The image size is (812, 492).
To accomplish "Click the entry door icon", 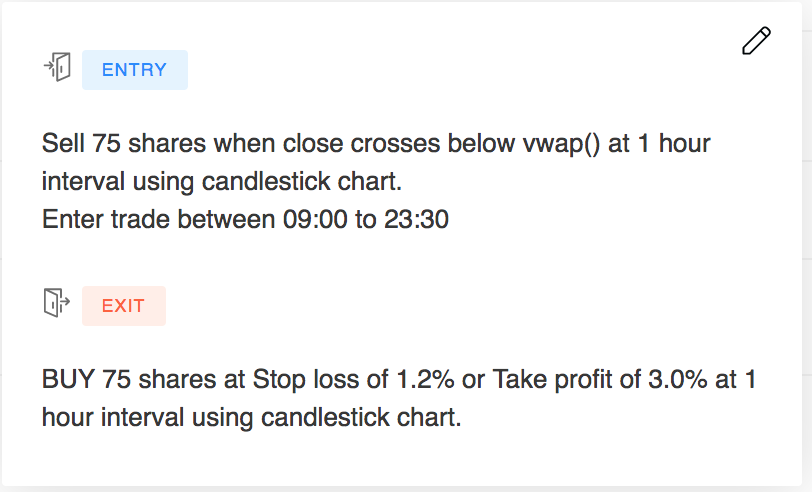I will [x=57, y=67].
